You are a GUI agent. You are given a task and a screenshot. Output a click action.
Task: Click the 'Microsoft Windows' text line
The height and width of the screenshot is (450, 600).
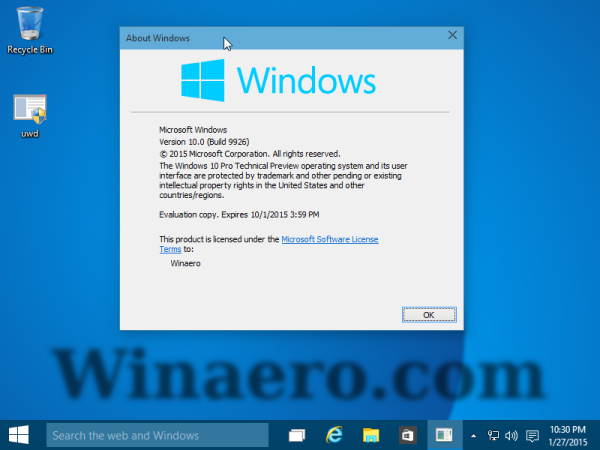pyautogui.click(x=193, y=130)
